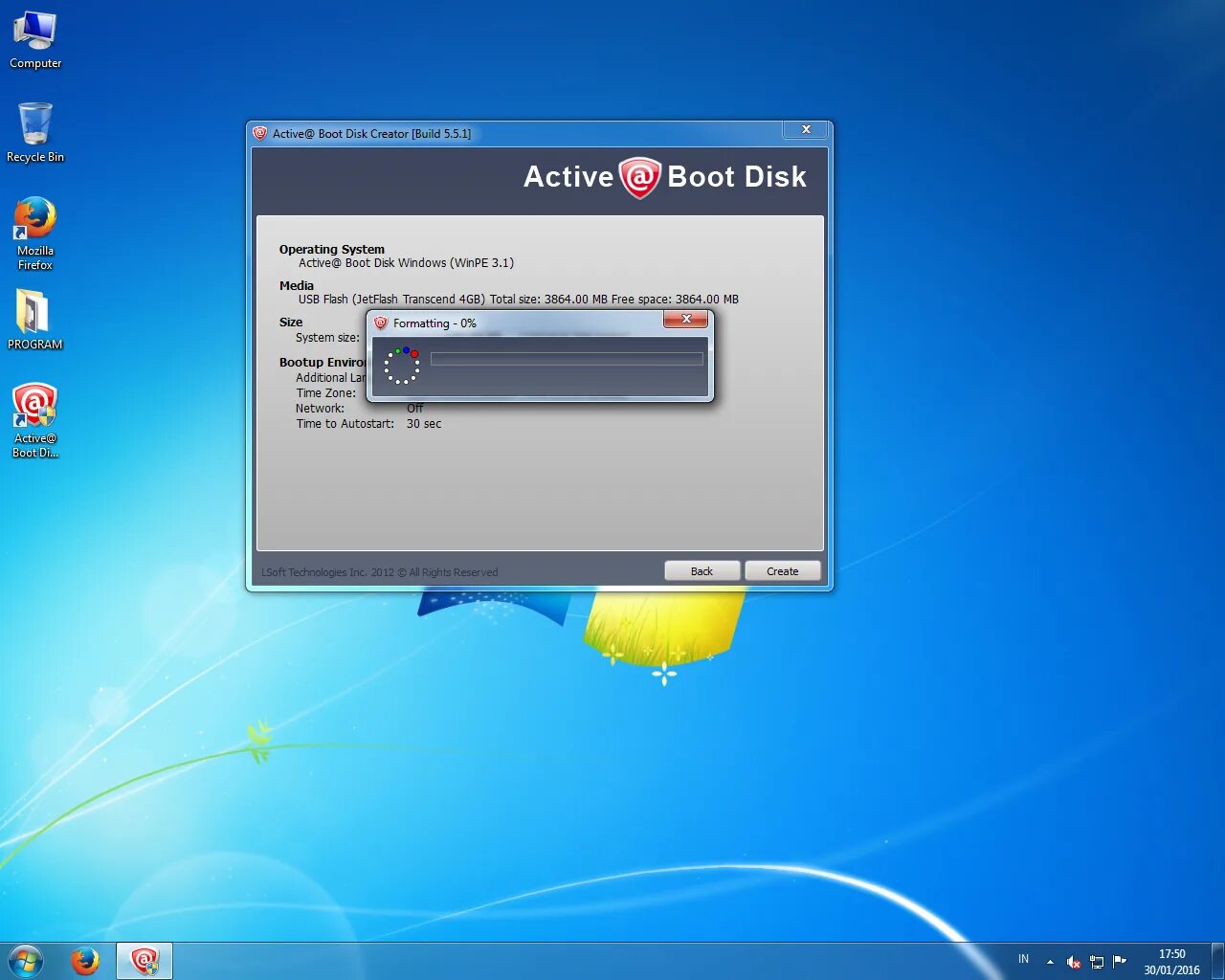Click the '30 sec' value

(424, 424)
